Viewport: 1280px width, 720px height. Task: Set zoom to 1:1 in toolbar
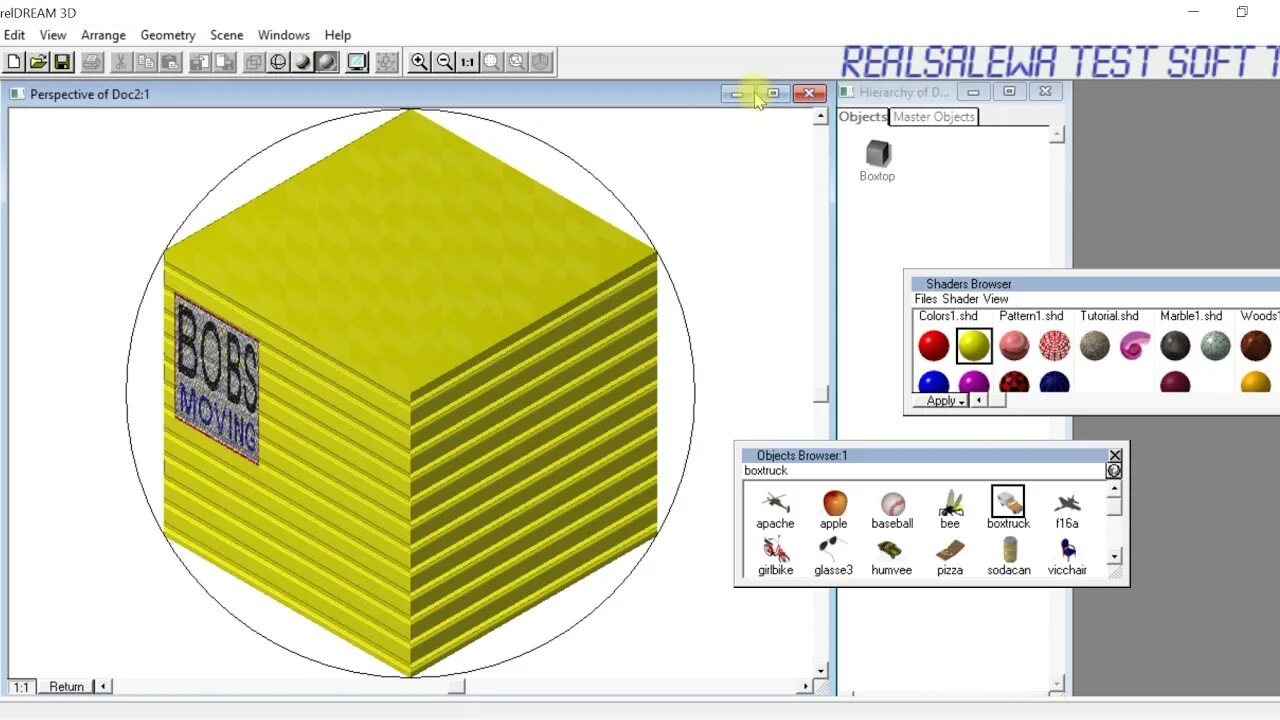point(468,62)
